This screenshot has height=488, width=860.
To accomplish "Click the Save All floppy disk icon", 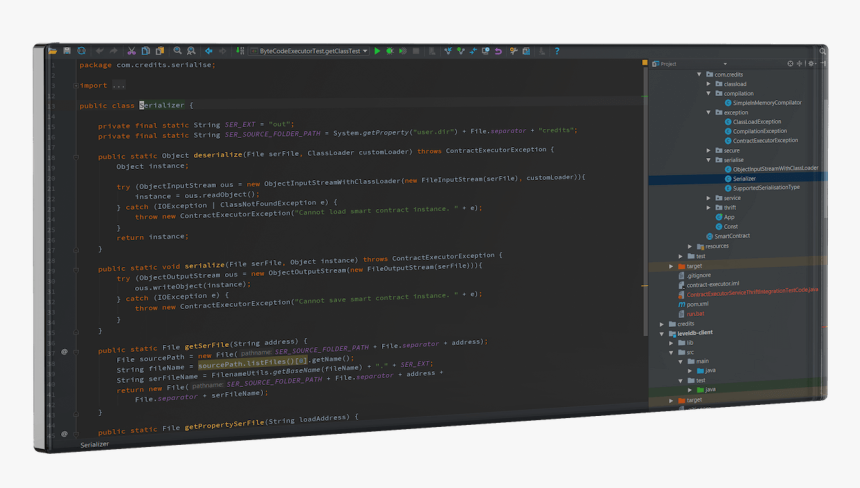I will pos(67,51).
